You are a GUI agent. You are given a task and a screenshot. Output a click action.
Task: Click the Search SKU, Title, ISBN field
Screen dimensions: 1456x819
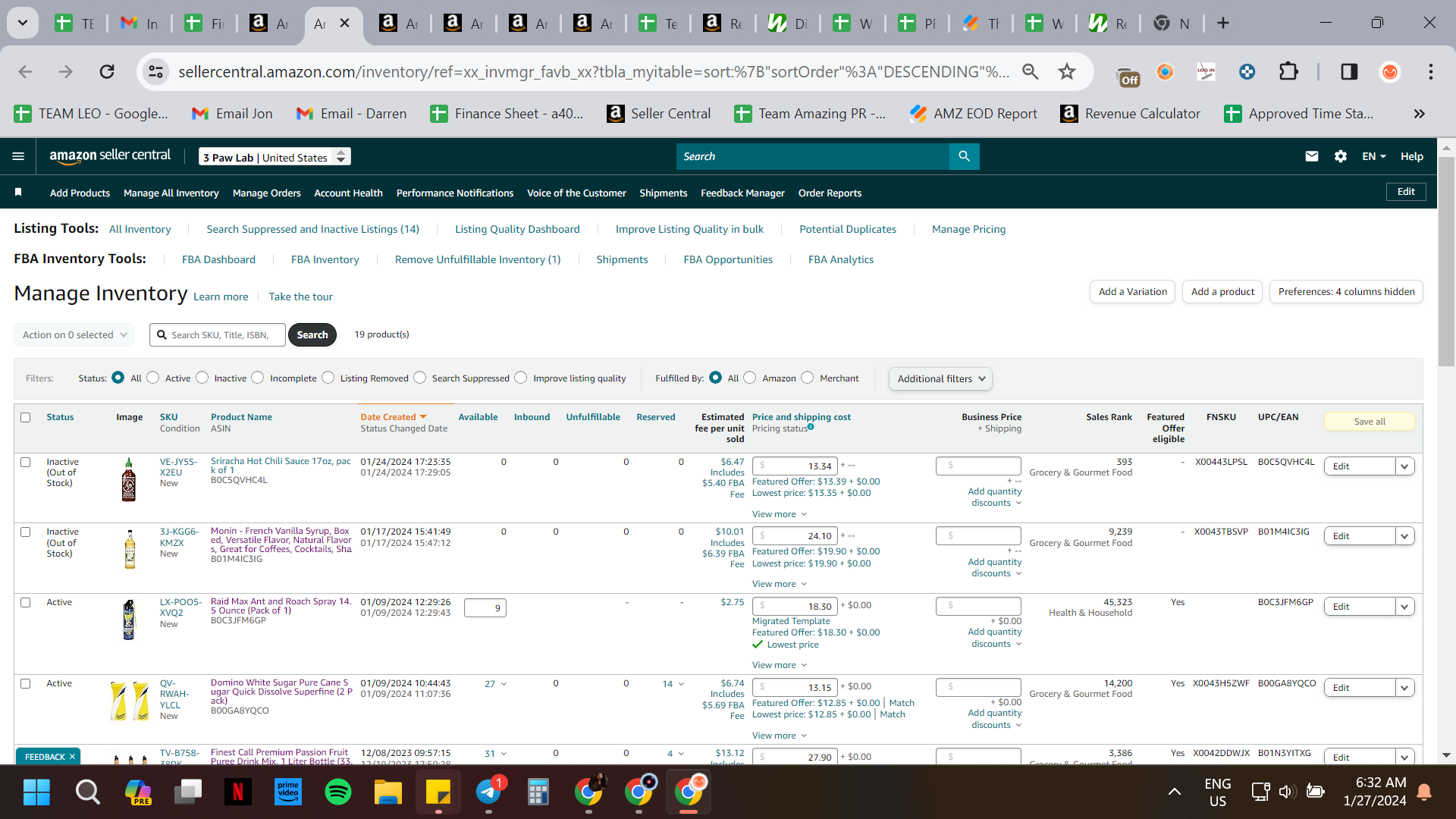click(x=218, y=334)
